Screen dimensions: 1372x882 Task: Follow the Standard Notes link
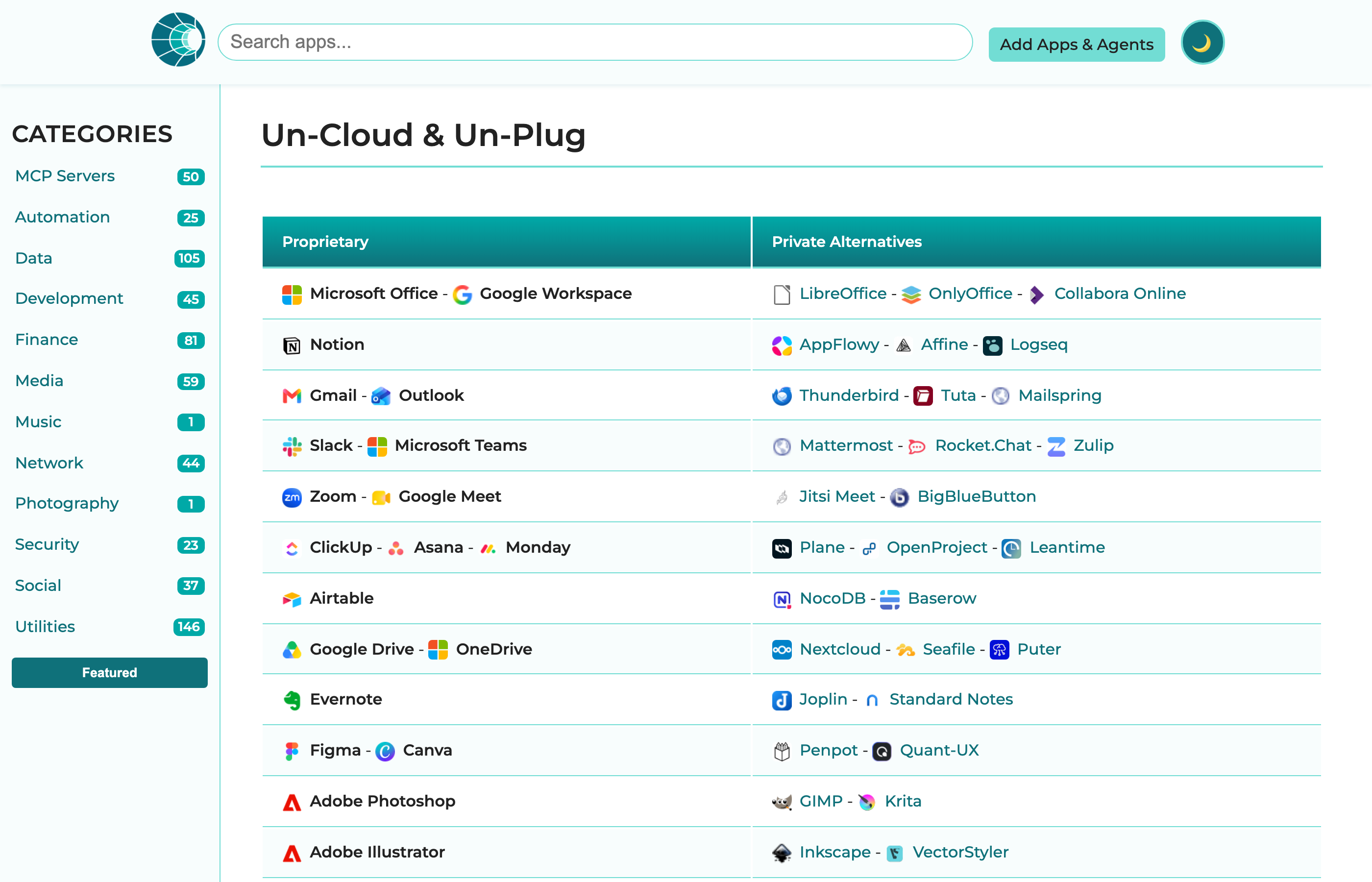(951, 699)
